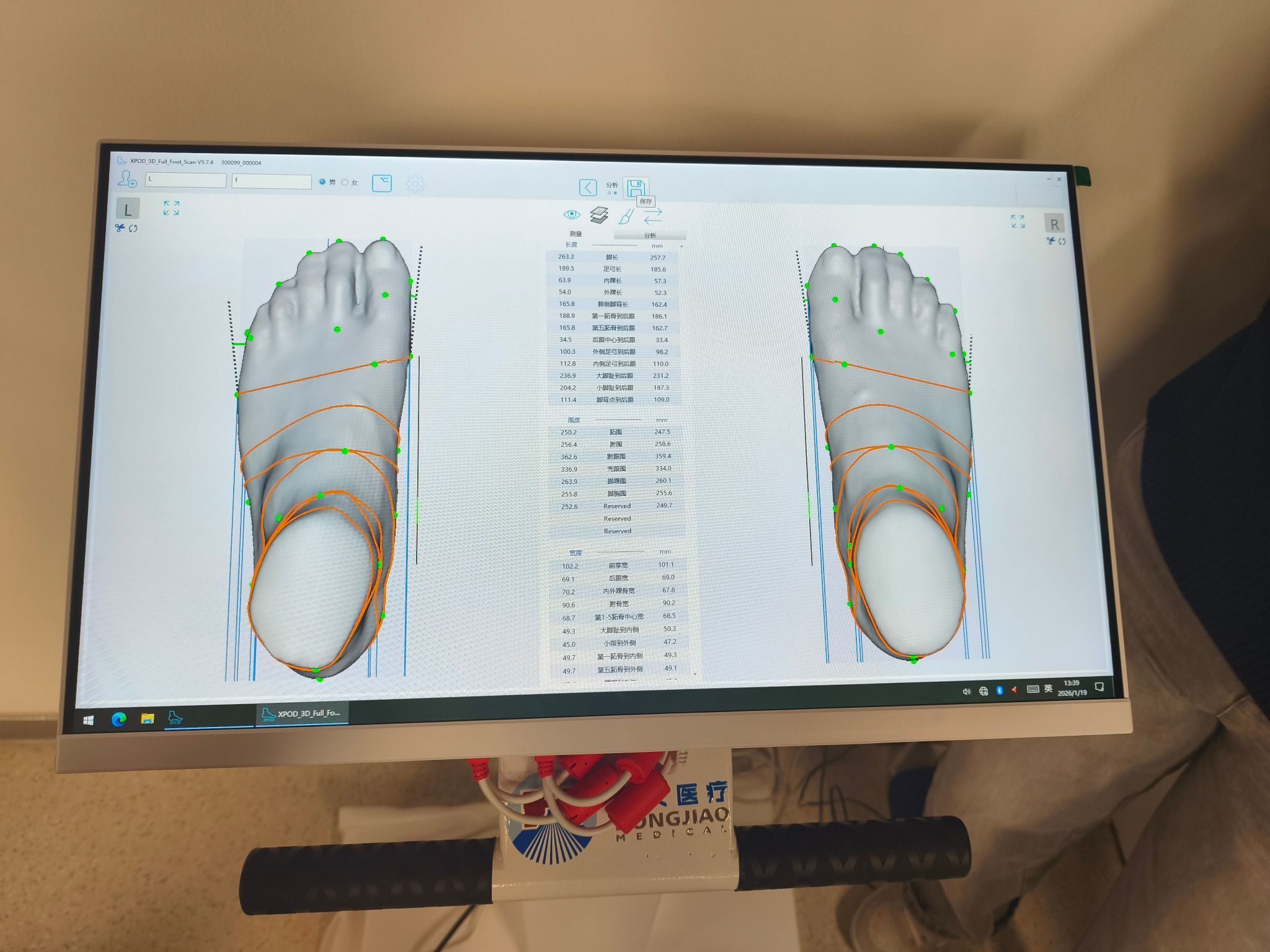1270x952 pixels.
Task: Expand the right foot view fullscreen
Action: click(1018, 221)
